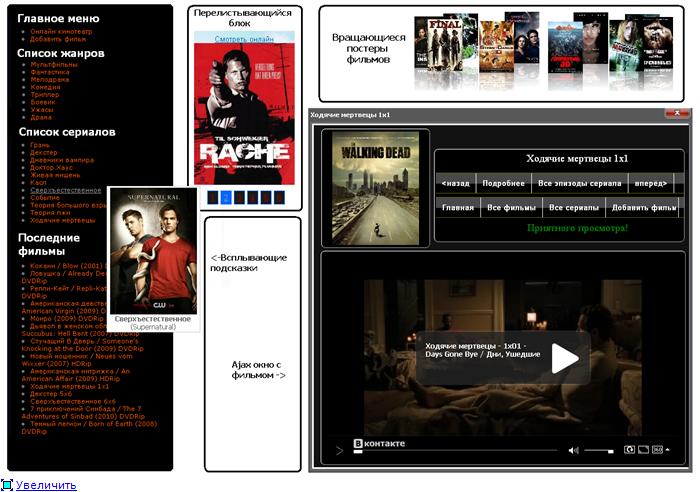Screen dimensions: 700x492
Task: Click the large play button on the video
Action: coord(565,358)
